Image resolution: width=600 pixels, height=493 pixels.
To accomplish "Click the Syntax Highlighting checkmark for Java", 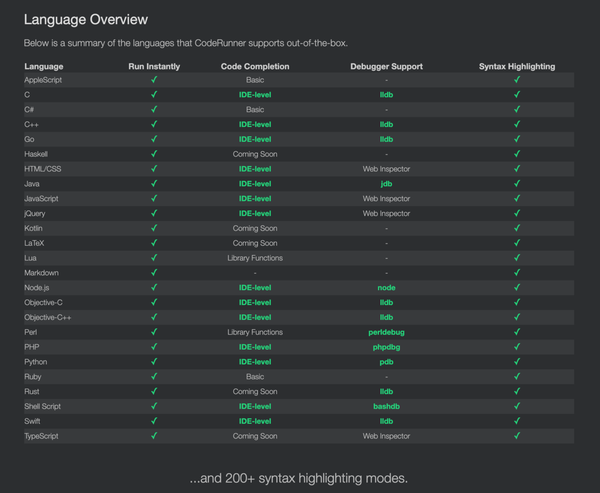I will click(517, 183).
